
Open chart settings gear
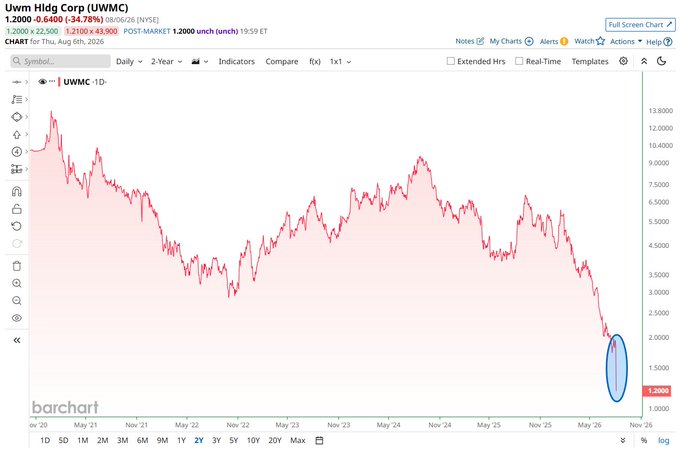pos(623,61)
